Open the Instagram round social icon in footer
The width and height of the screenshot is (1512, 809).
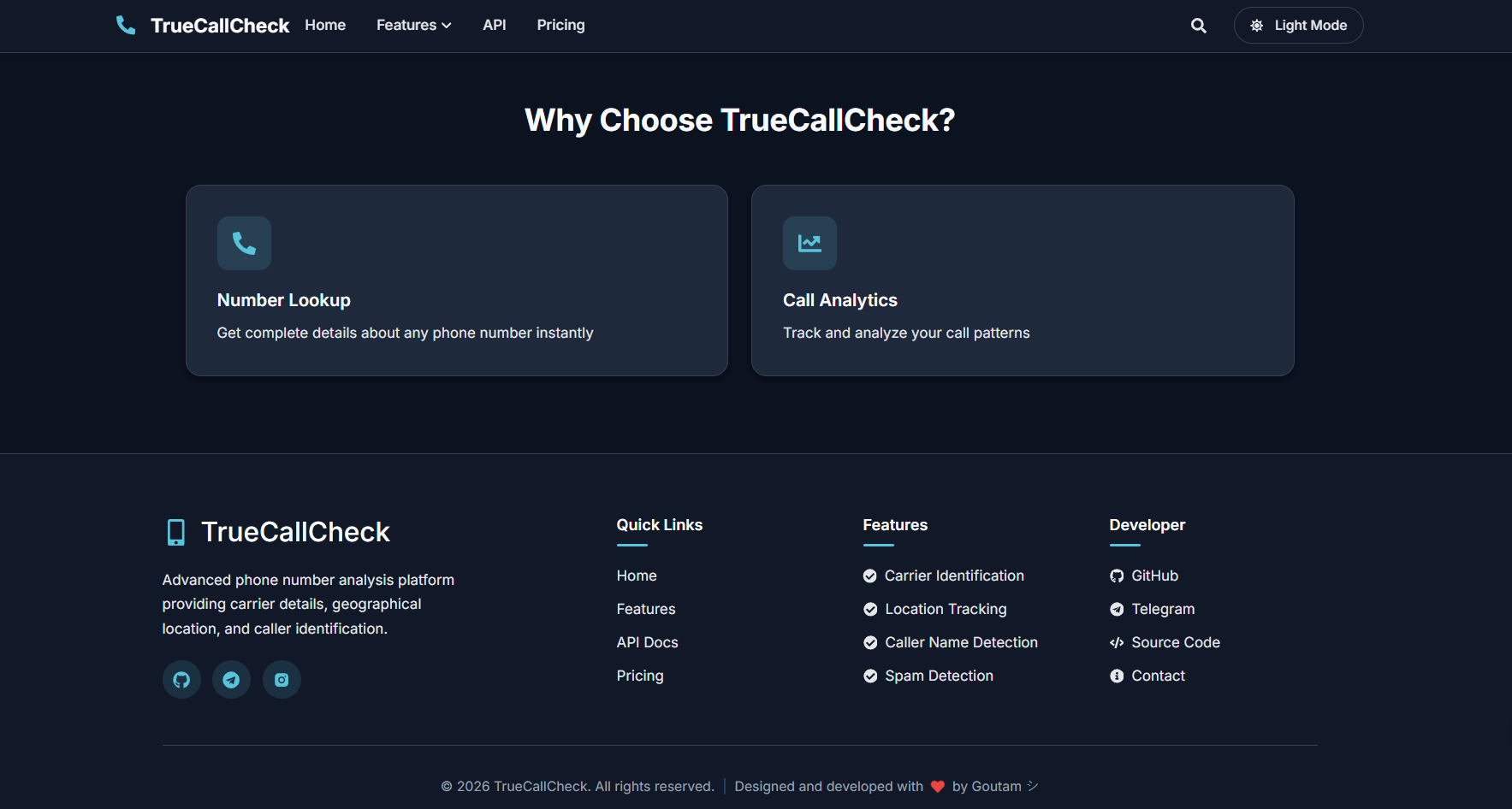point(282,680)
